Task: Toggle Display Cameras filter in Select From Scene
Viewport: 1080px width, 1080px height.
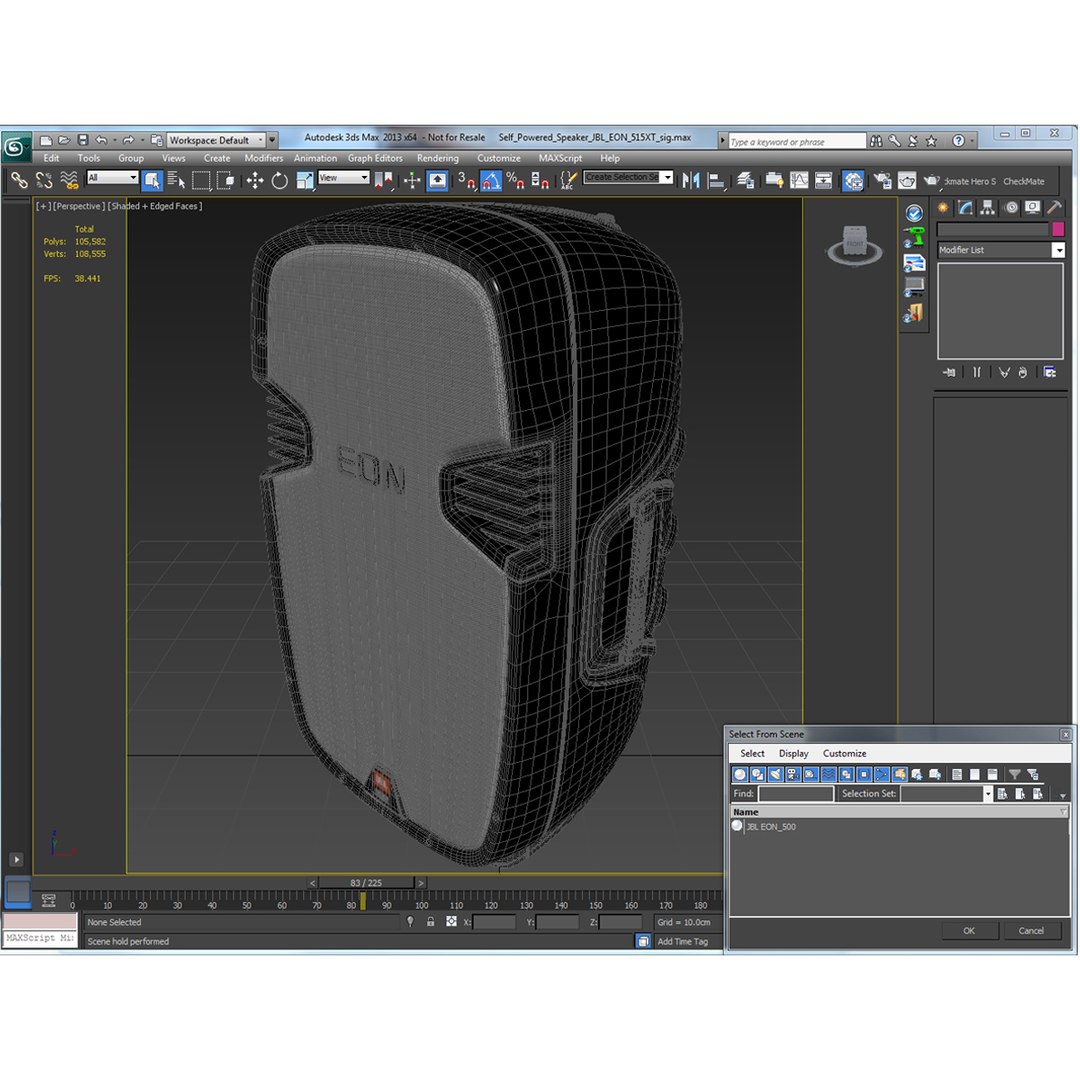Action: (x=793, y=774)
